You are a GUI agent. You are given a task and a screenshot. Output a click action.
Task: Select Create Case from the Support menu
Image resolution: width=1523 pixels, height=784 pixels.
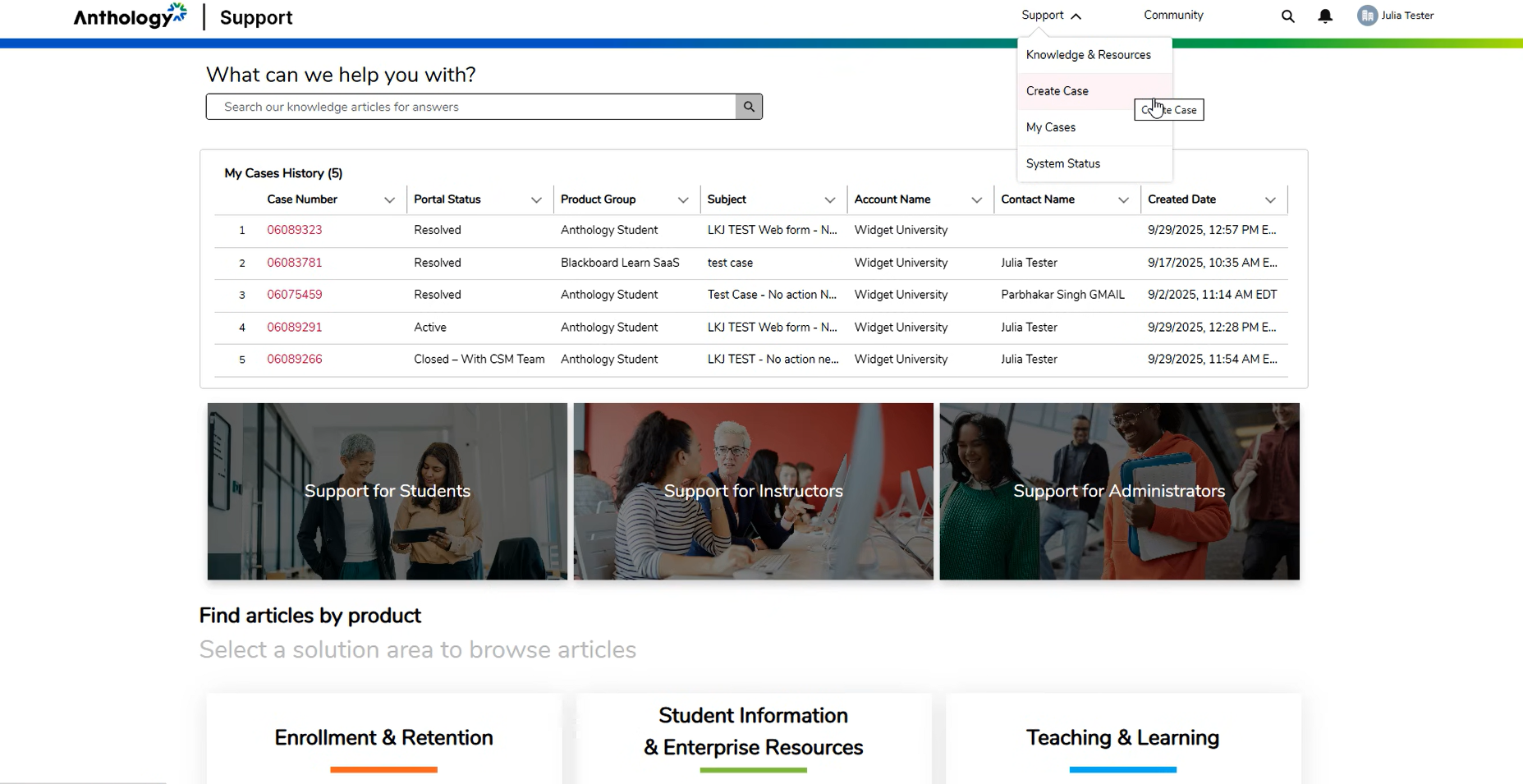pos(1057,91)
